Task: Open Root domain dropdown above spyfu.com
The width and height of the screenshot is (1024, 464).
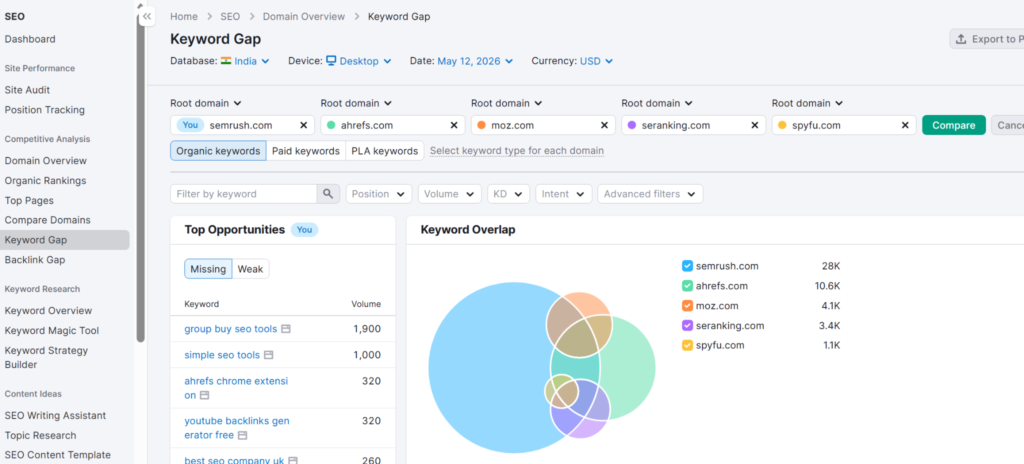Action: pyautogui.click(x=807, y=103)
